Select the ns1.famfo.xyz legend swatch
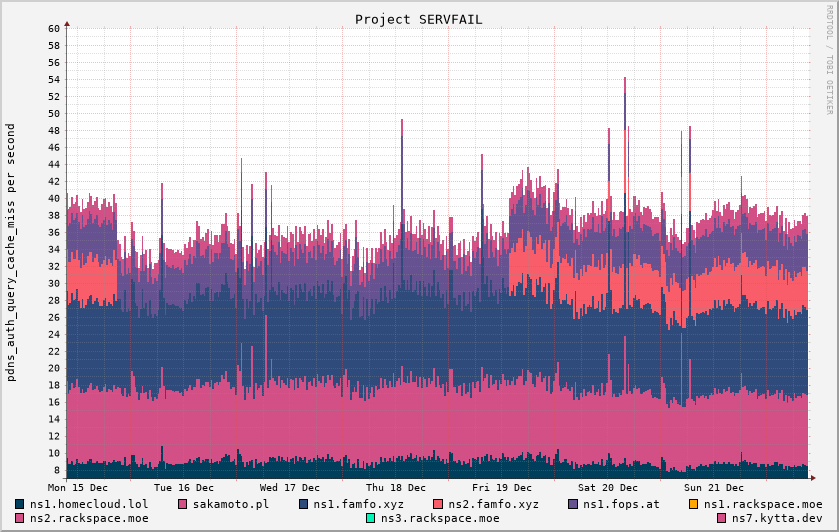This screenshot has height=532, width=839. pos(303,504)
